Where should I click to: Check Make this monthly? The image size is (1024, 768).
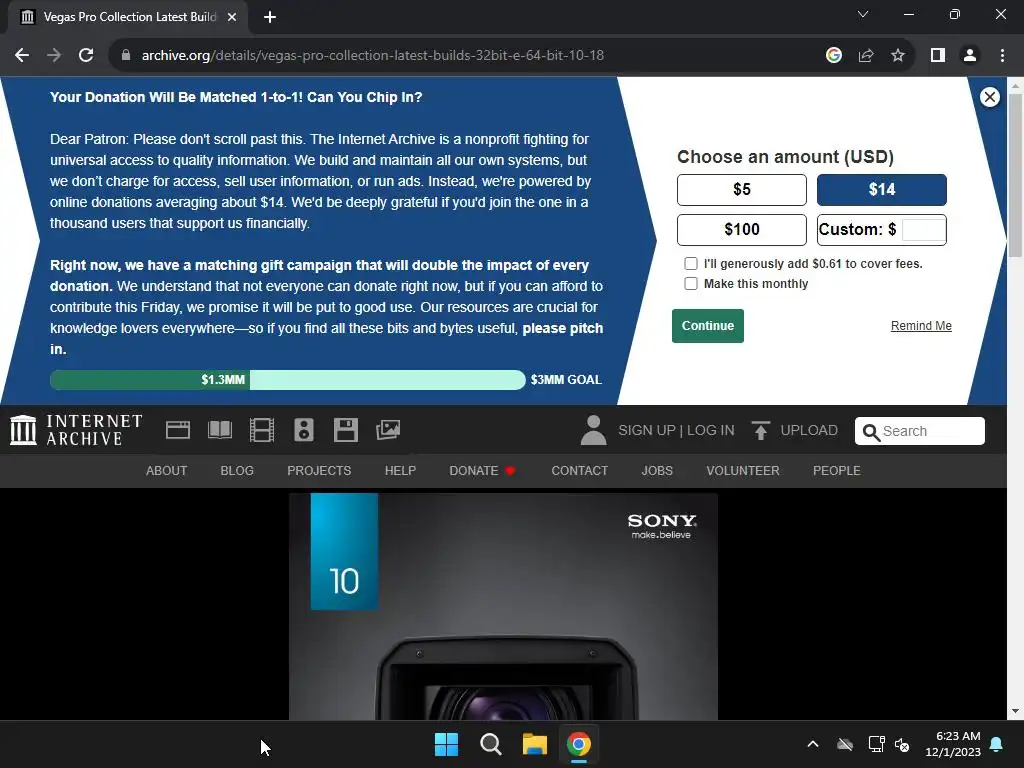point(691,283)
